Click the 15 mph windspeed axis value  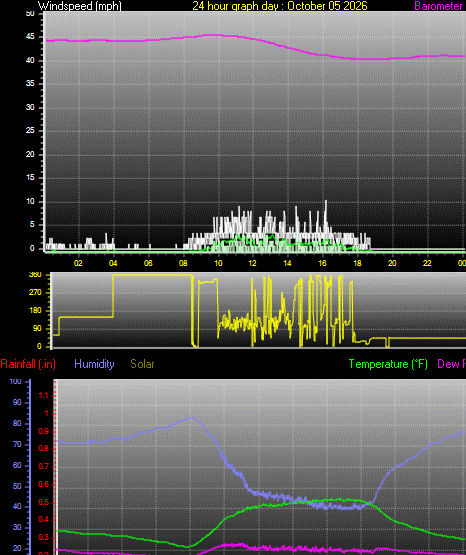[x=30, y=178]
